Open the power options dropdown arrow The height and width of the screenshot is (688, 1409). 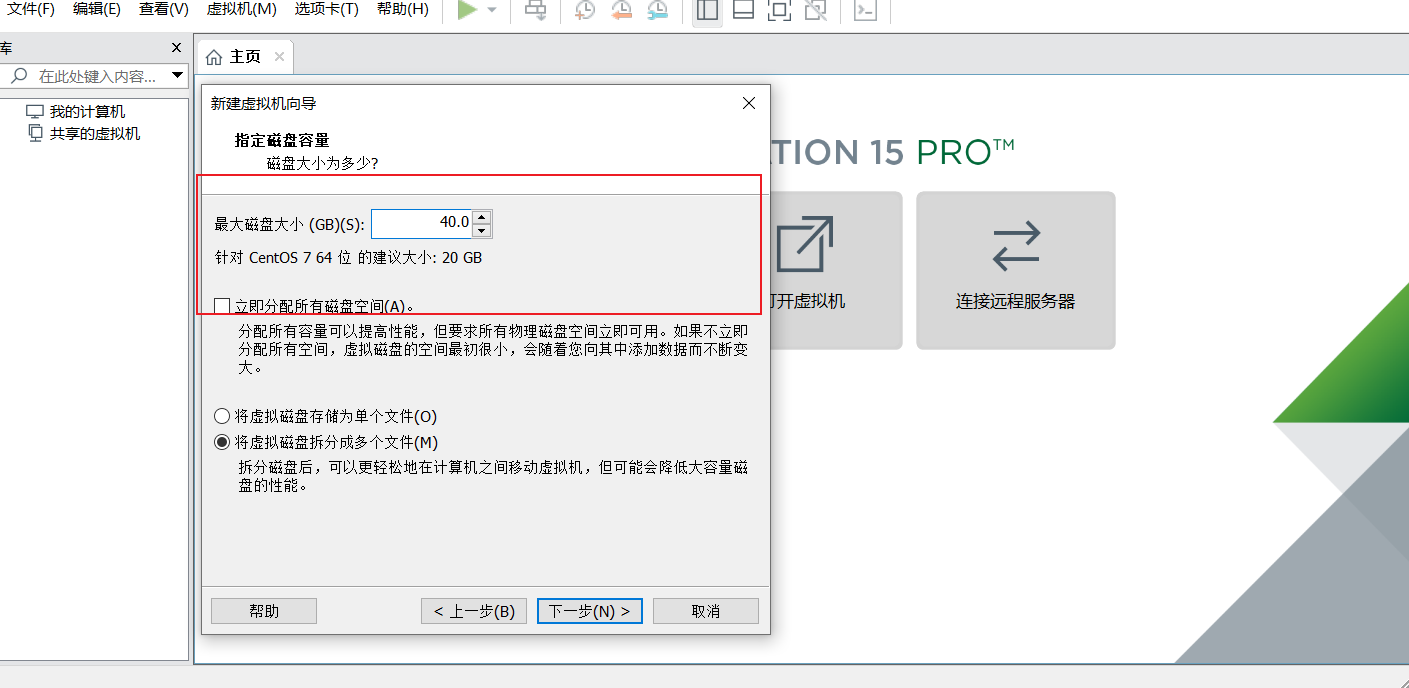(x=491, y=10)
